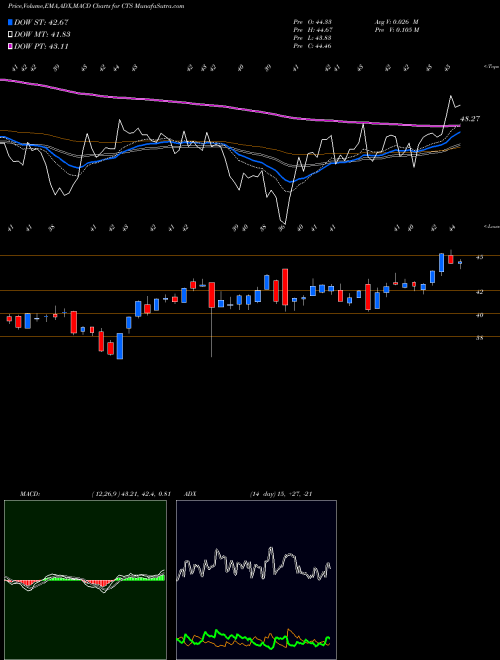Click the MACD histogram chart thumbnail

85,580
